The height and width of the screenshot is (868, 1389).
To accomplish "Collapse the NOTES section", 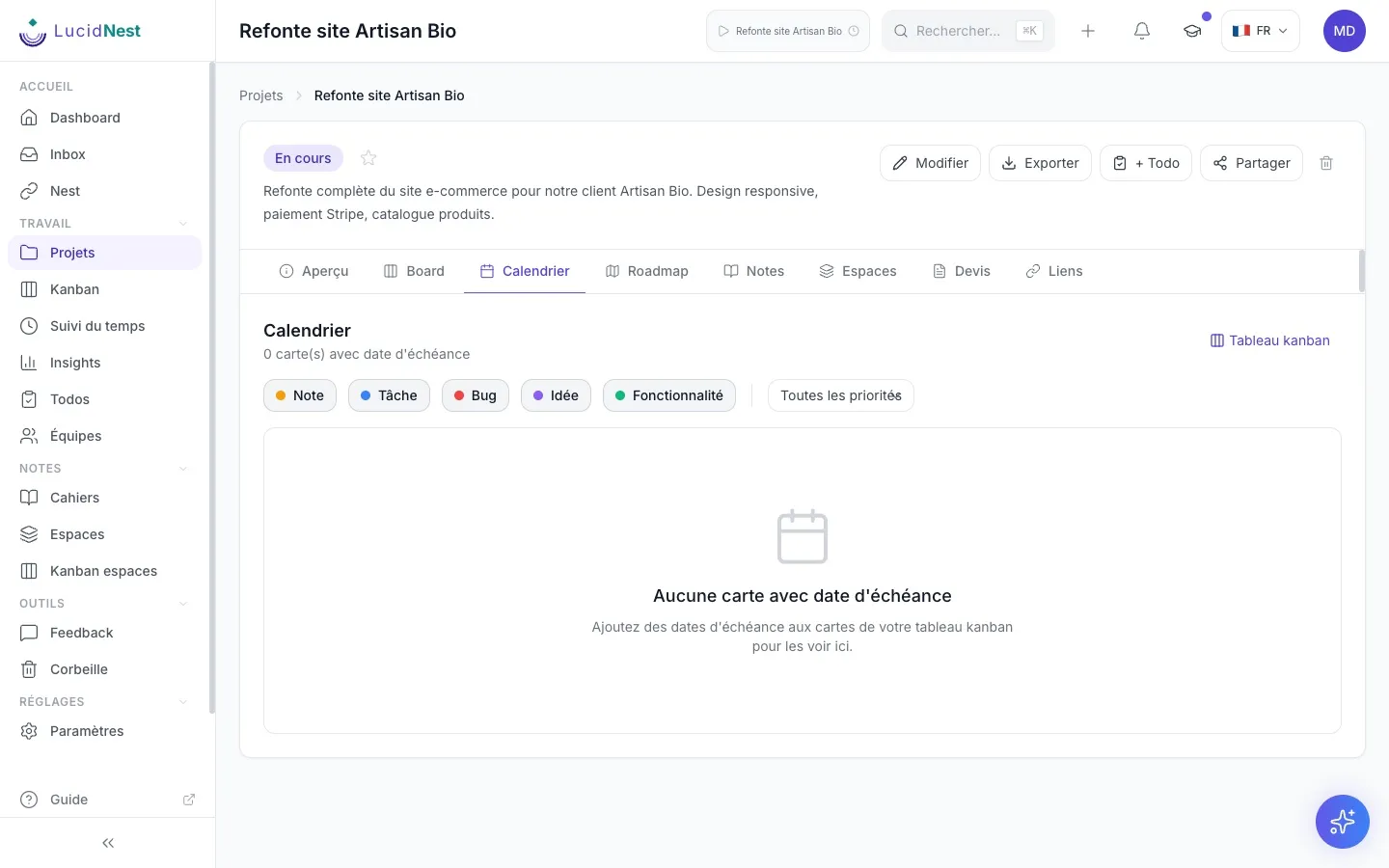I will [x=183, y=469].
